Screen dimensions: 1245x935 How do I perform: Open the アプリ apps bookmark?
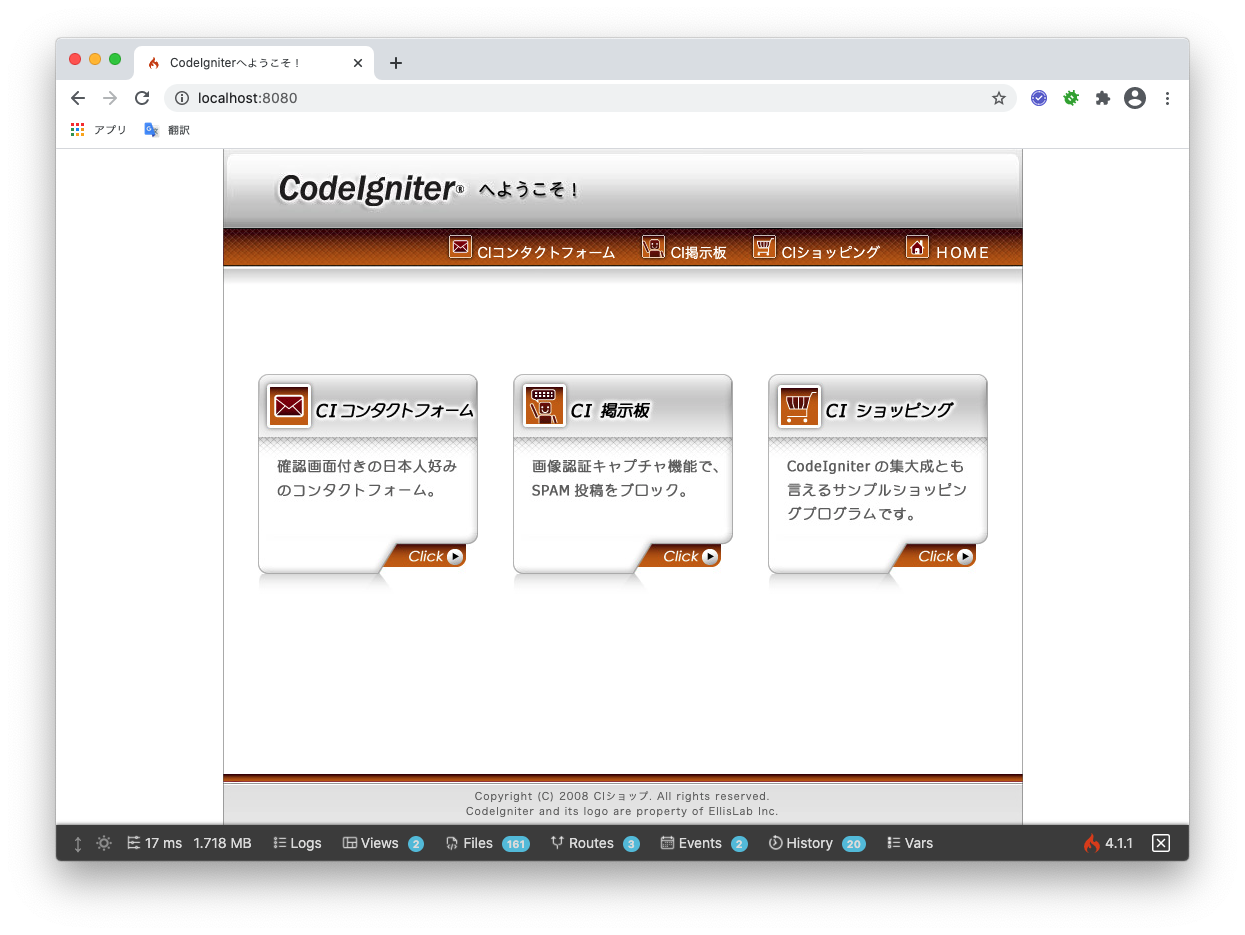pos(98,130)
